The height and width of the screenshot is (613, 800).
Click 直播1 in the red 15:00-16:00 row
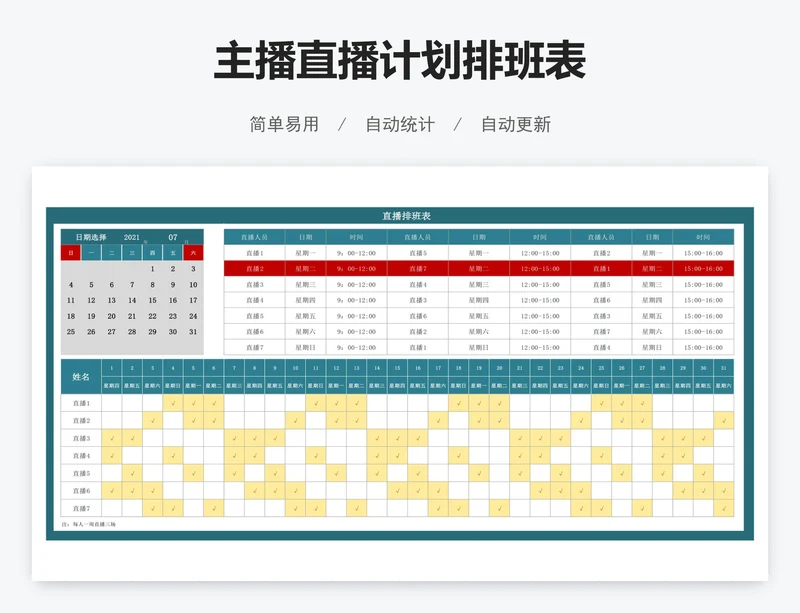pos(602,268)
